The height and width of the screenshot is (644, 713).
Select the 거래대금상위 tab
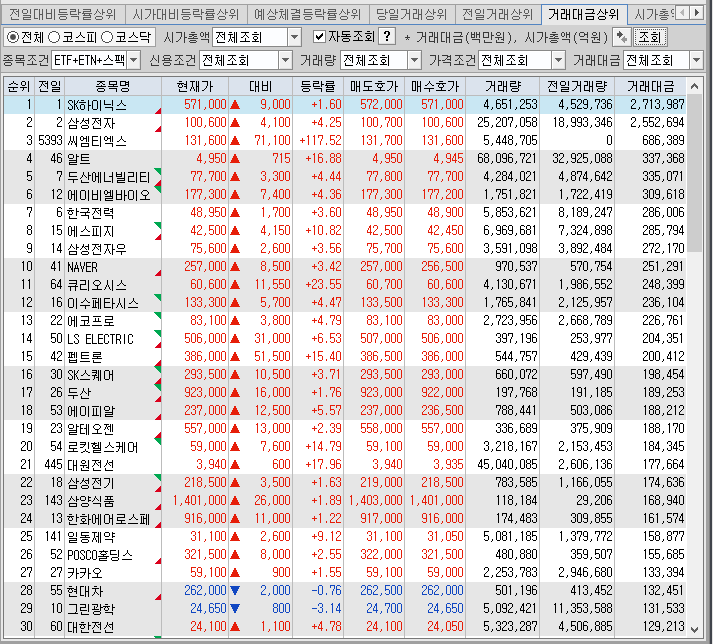click(x=584, y=15)
